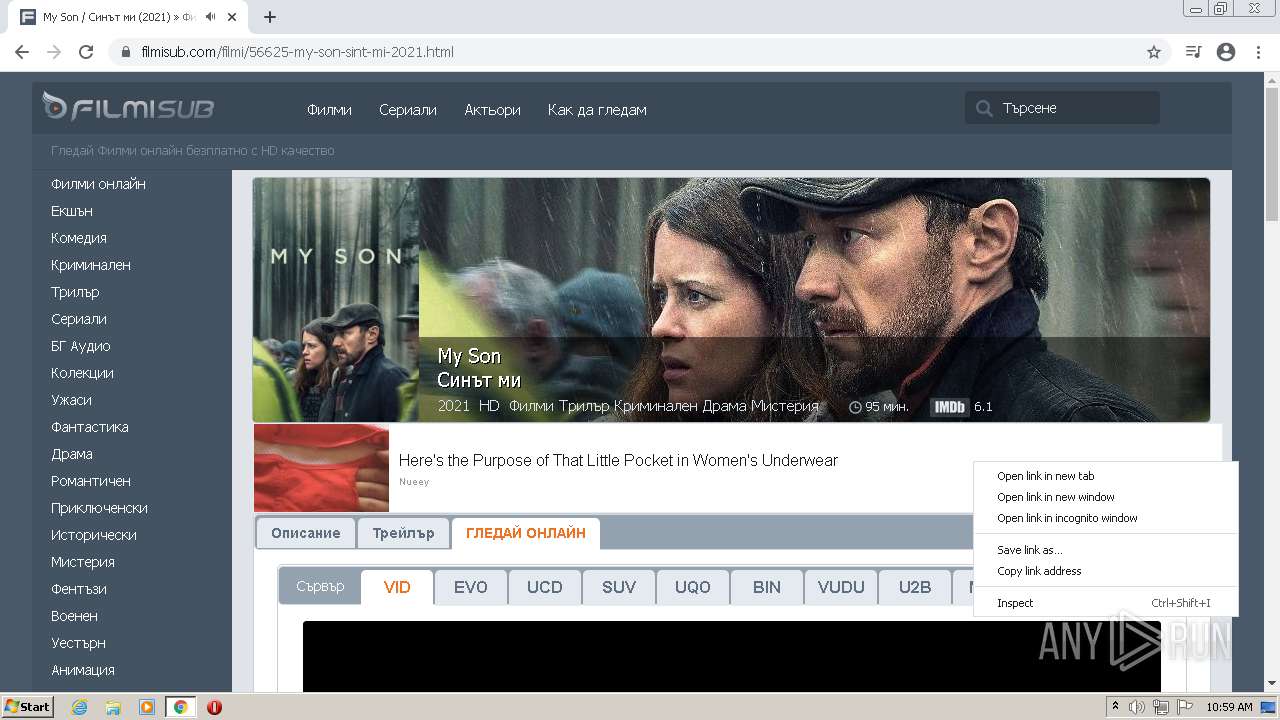Open the Филми онлайн sidebar link
Viewport: 1280px width, 720px height.
pyautogui.click(x=98, y=184)
